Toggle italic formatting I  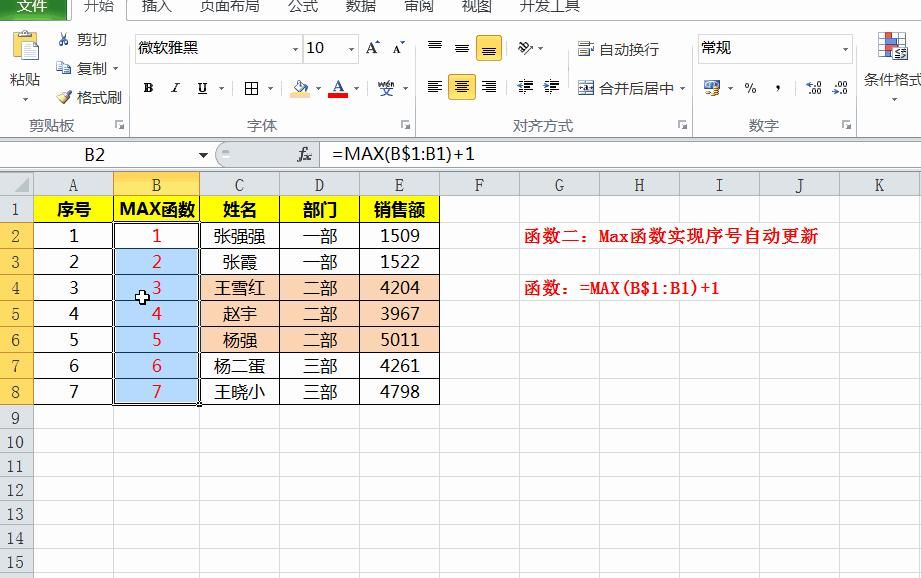pyautogui.click(x=175, y=88)
